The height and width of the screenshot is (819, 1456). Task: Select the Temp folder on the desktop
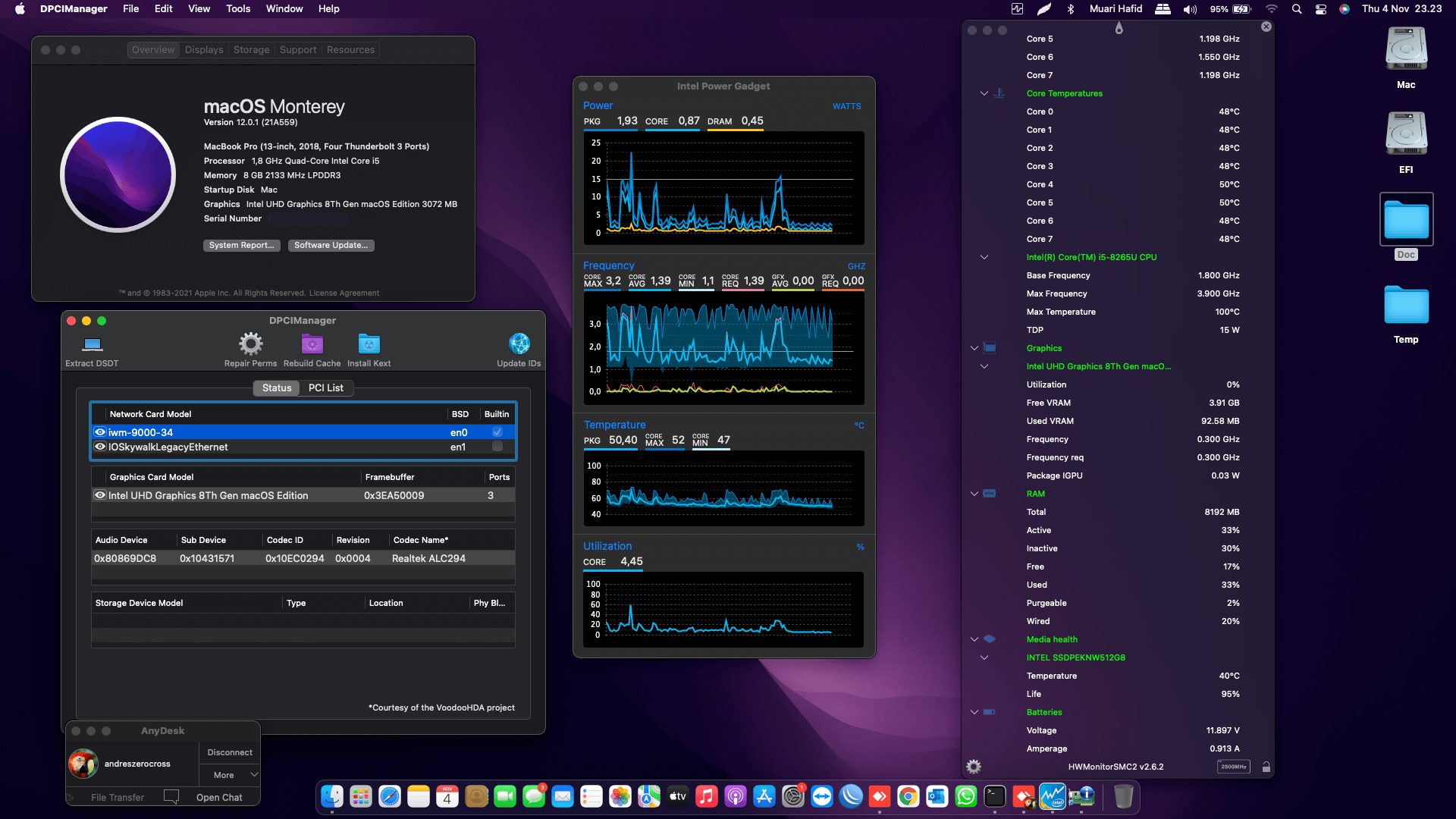(1406, 313)
